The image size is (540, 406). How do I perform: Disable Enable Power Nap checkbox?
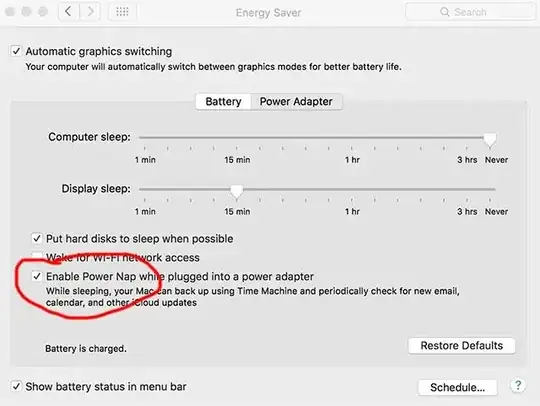coord(37,276)
